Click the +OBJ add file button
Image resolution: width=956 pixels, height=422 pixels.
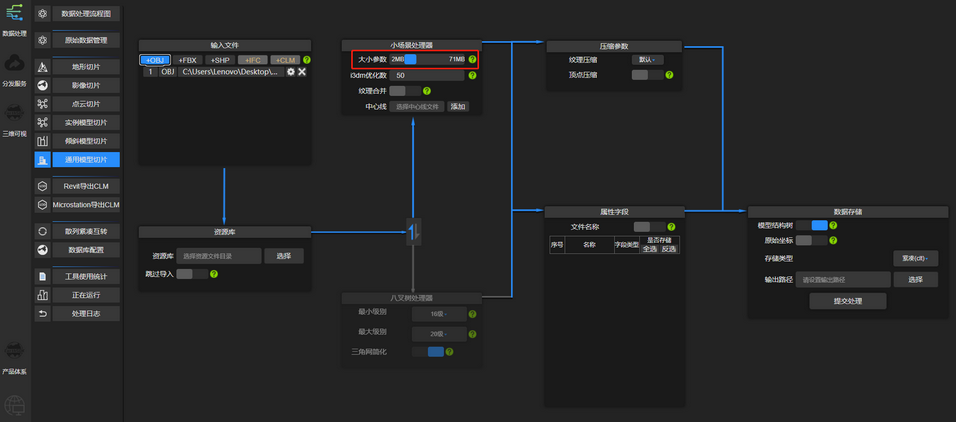(x=155, y=60)
